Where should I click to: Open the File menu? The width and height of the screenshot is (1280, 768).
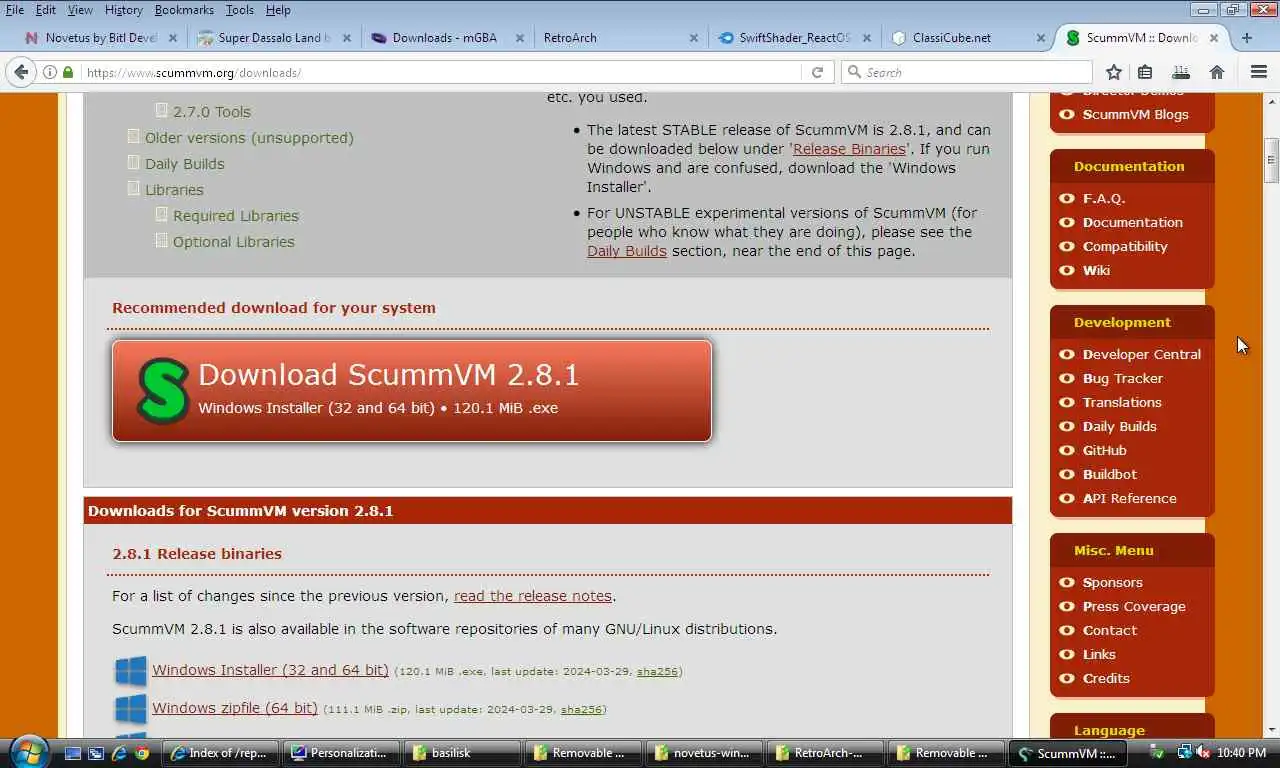[x=15, y=10]
